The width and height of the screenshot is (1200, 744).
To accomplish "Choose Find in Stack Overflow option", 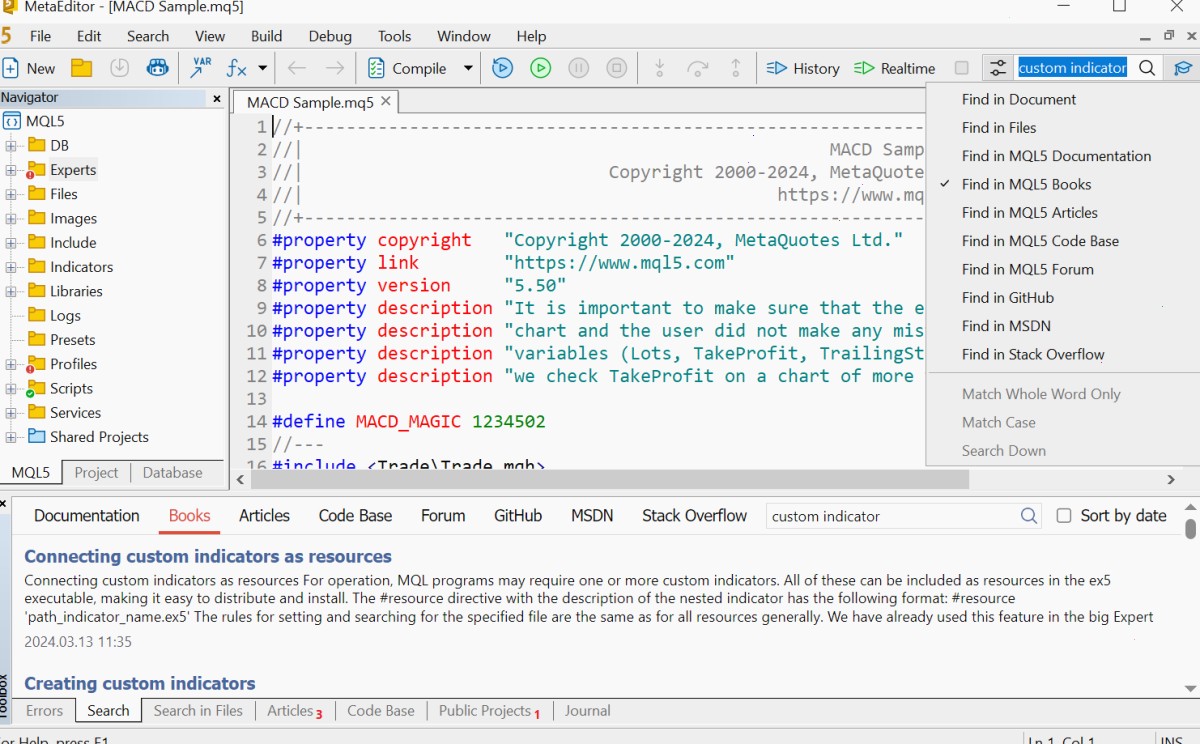I will 1033,354.
